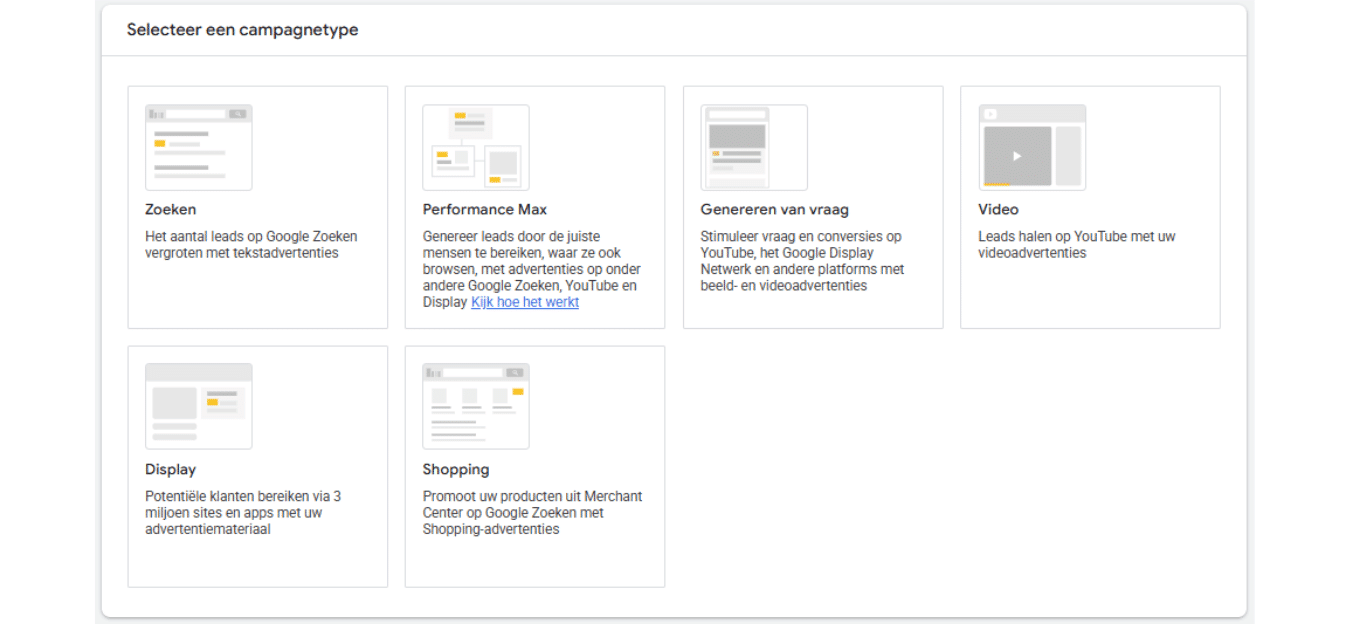Click the Shopping campaign illustration icon
This screenshot has height=624, width=1350.
476,406
